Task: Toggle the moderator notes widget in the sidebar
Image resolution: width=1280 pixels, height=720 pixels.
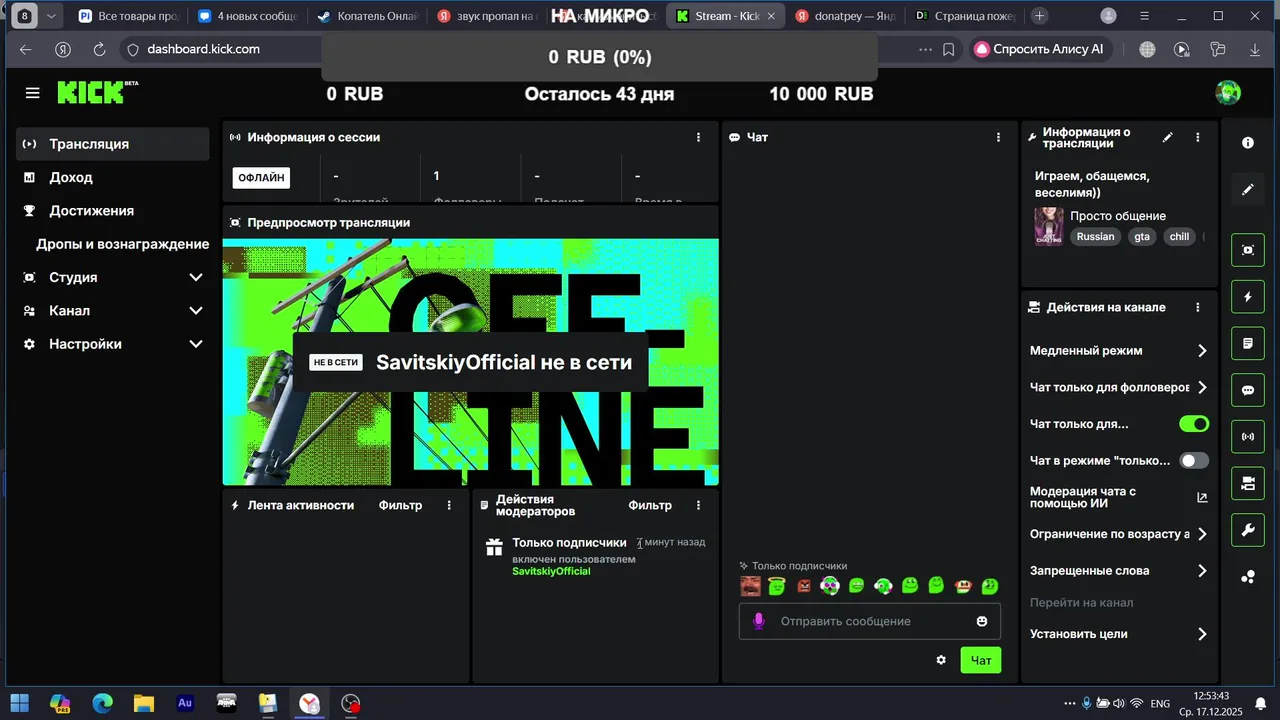Action: click(x=1248, y=343)
